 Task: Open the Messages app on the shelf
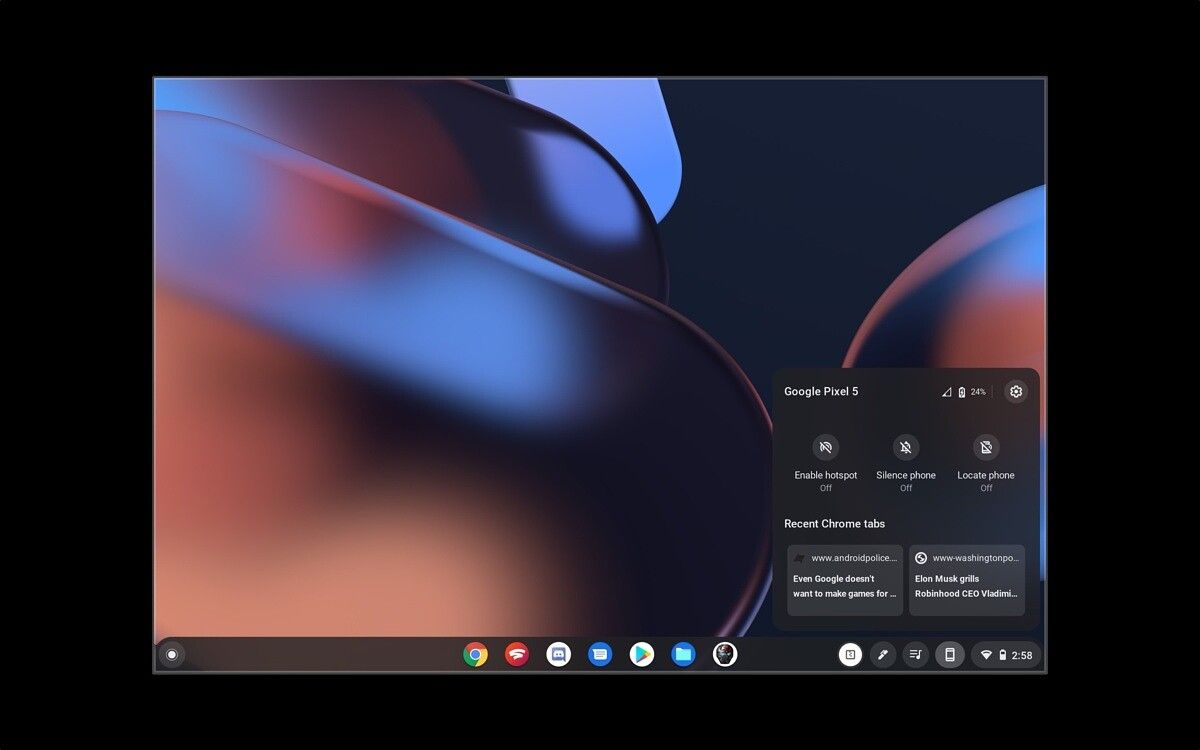[600, 655]
